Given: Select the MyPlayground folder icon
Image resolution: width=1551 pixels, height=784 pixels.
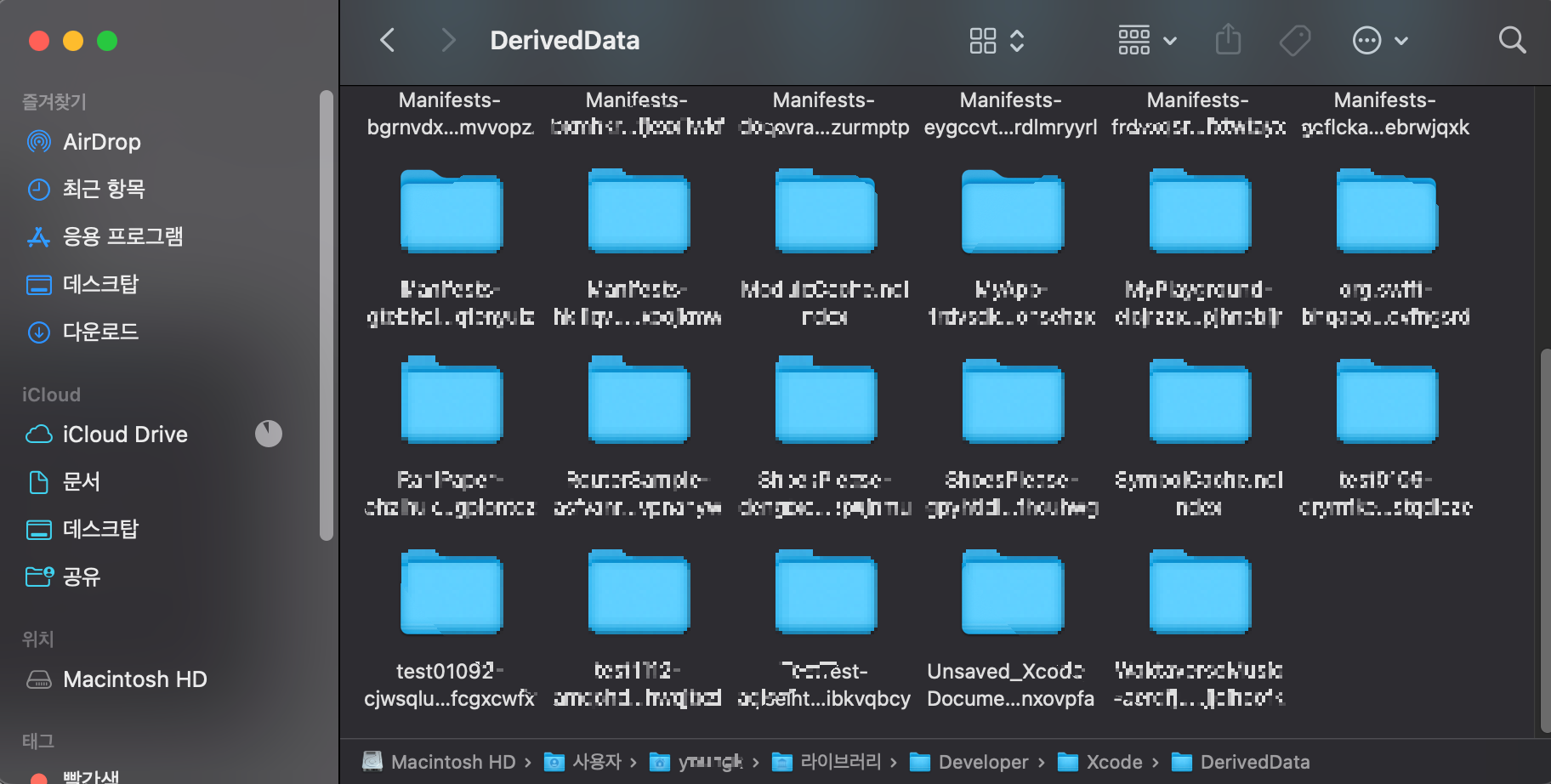Looking at the screenshot, I should coord(1199,211).
